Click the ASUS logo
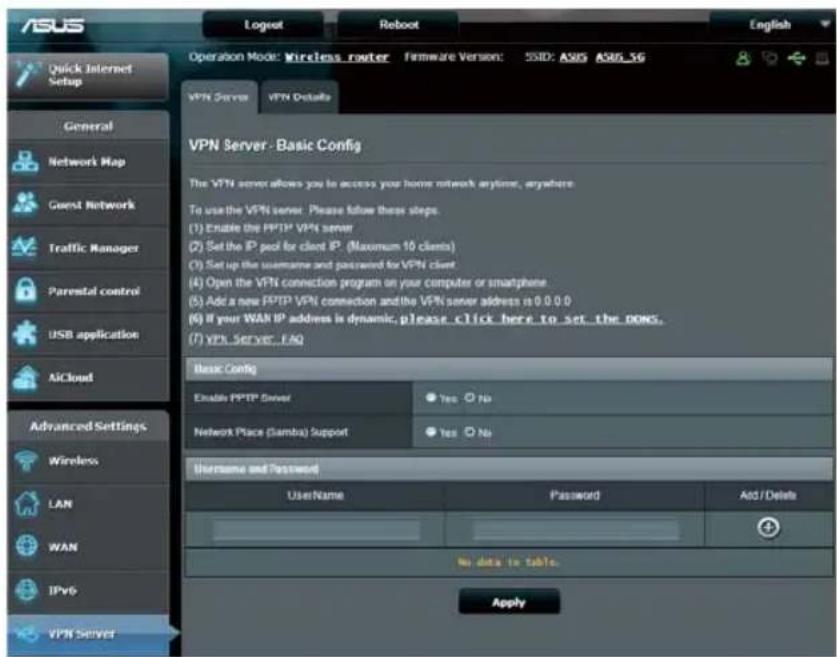Image resolution: width=837 pixels, height=657 pixels. 52,25
